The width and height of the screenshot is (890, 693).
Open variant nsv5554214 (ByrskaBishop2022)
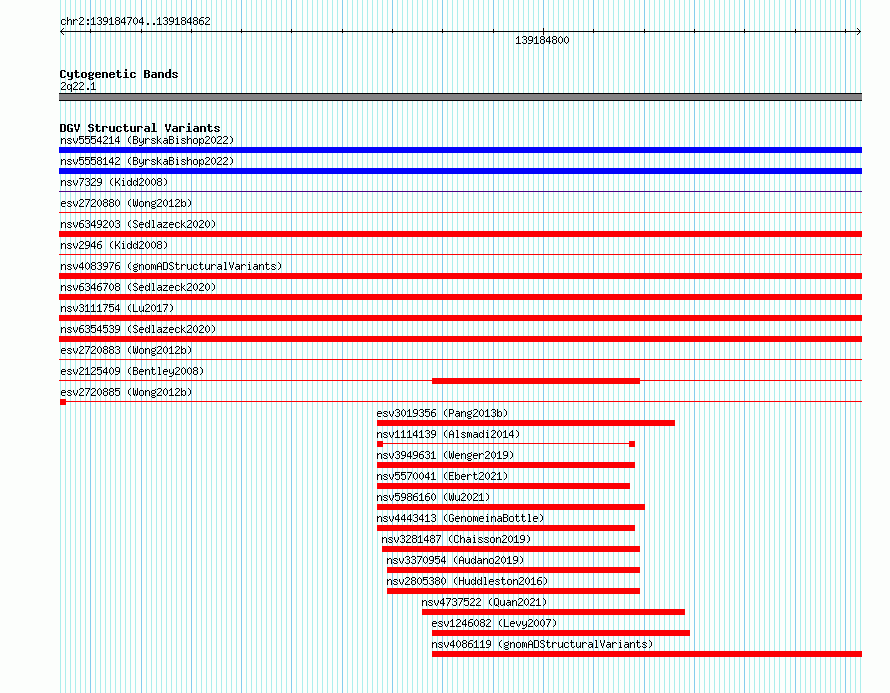coord(147,140)
